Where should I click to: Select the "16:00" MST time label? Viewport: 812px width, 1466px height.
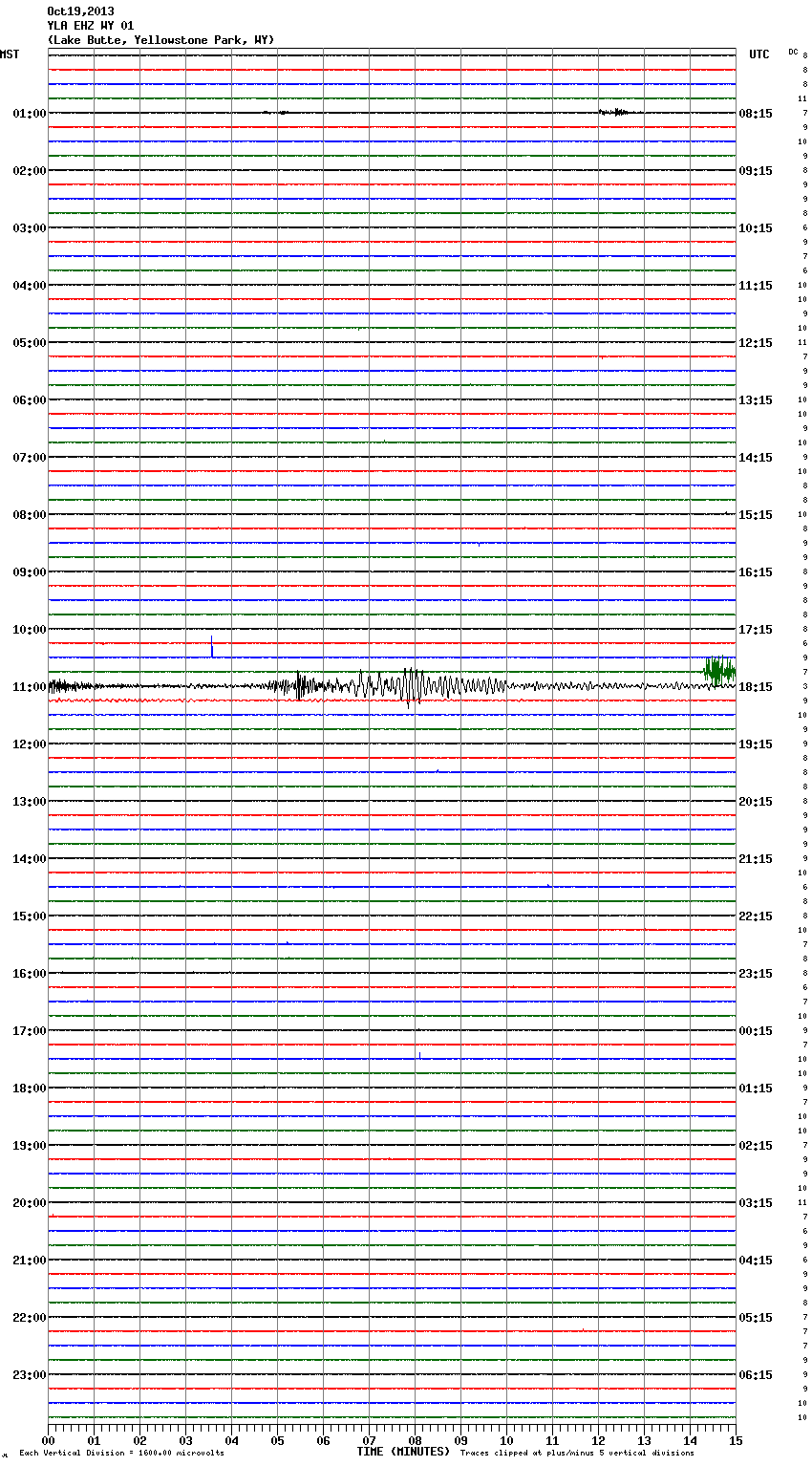click(x=30, y=974)
